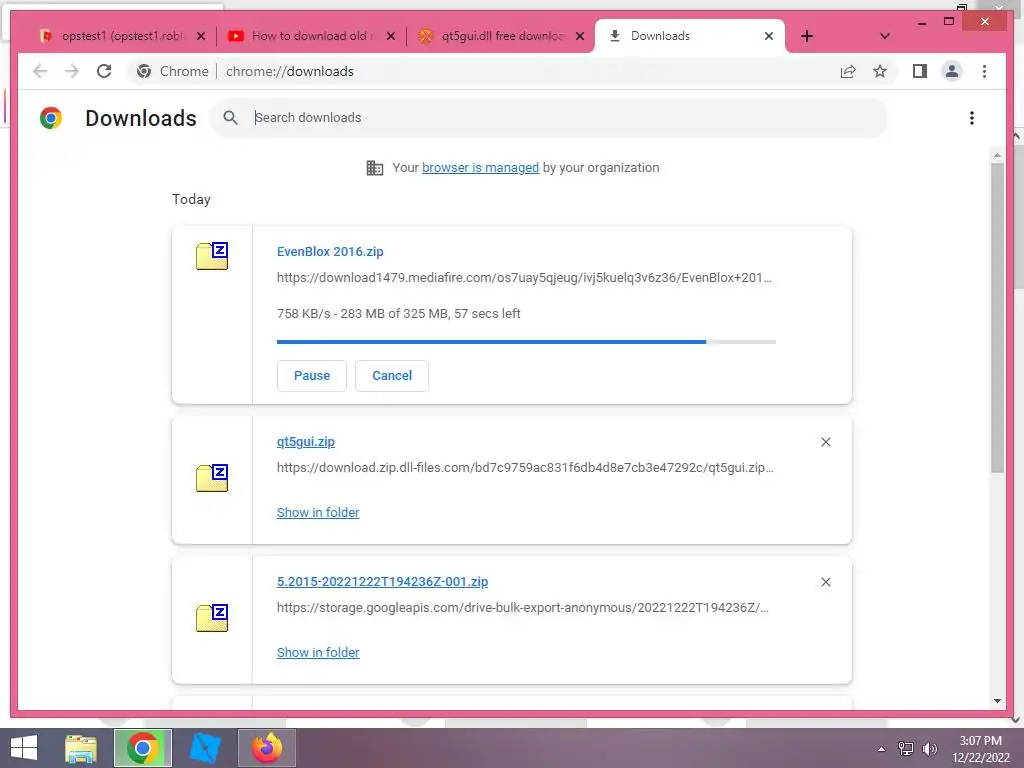The height and width of the screenshot is (768, 1024).
Task: Click the browser forward arrow
Action: click(72, 71)
